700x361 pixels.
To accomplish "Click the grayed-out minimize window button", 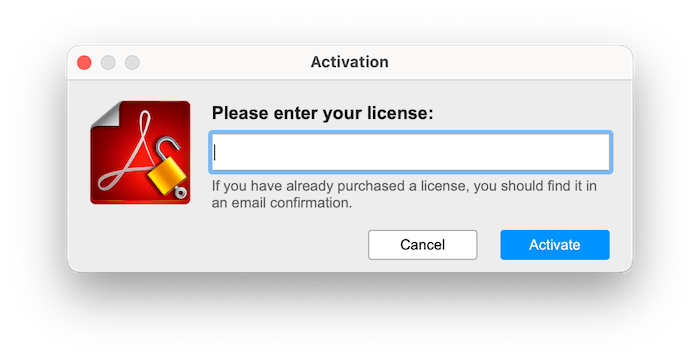I will pyautogui.click(x=108, y=62).
